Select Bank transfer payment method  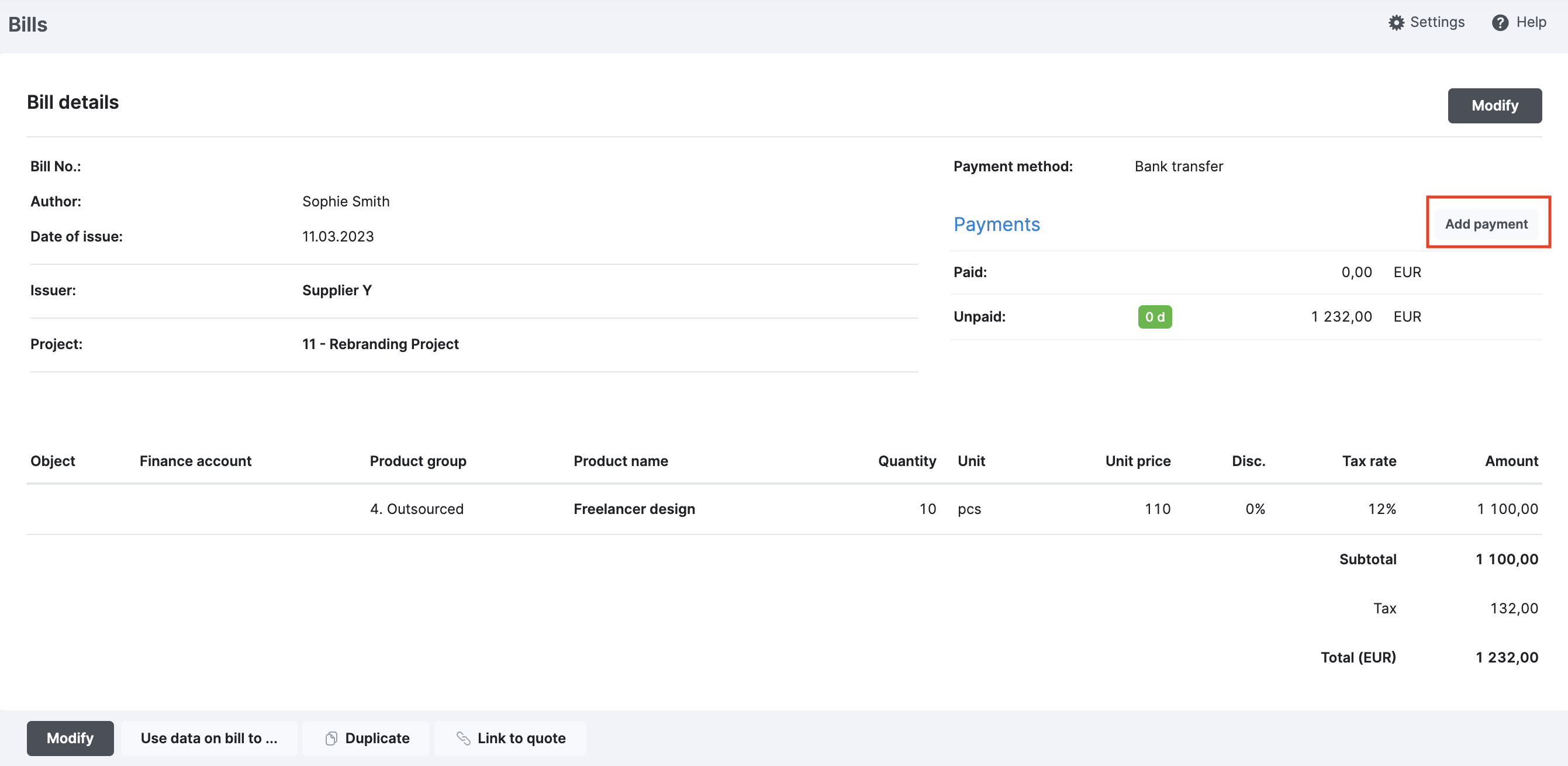click(x=1179, y=166)
